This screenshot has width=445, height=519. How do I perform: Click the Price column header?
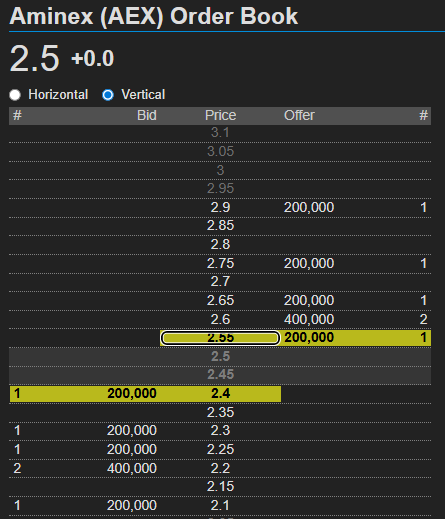coord(220,115)
